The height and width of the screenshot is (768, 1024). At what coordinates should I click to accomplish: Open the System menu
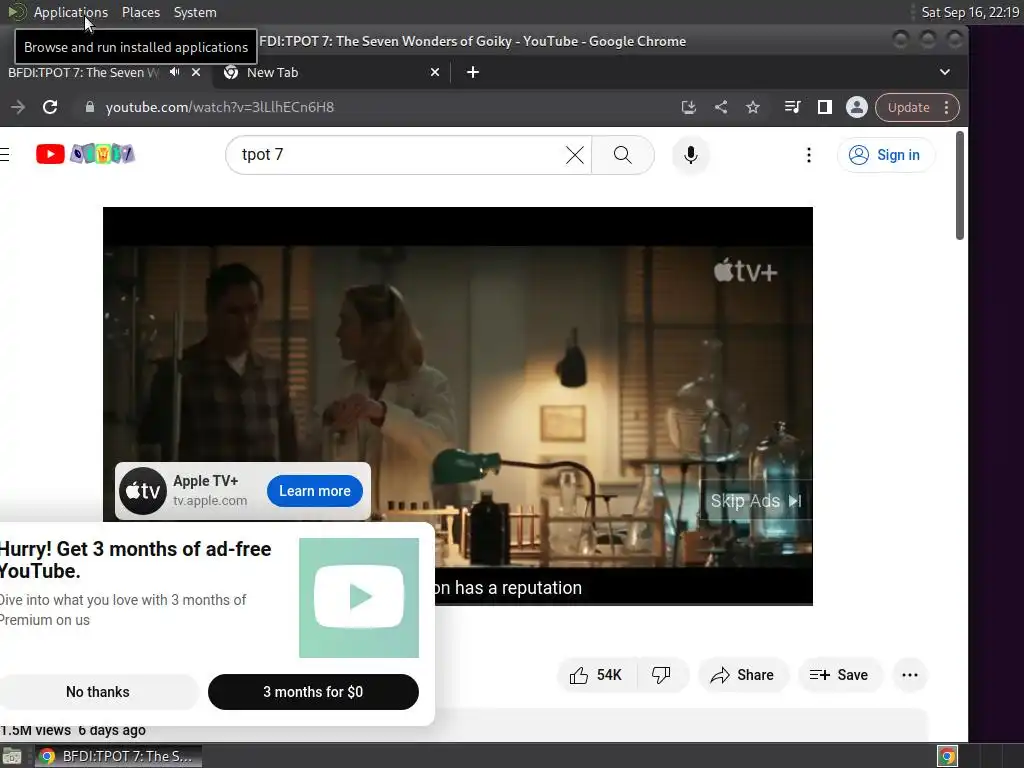tap(195, 12)
